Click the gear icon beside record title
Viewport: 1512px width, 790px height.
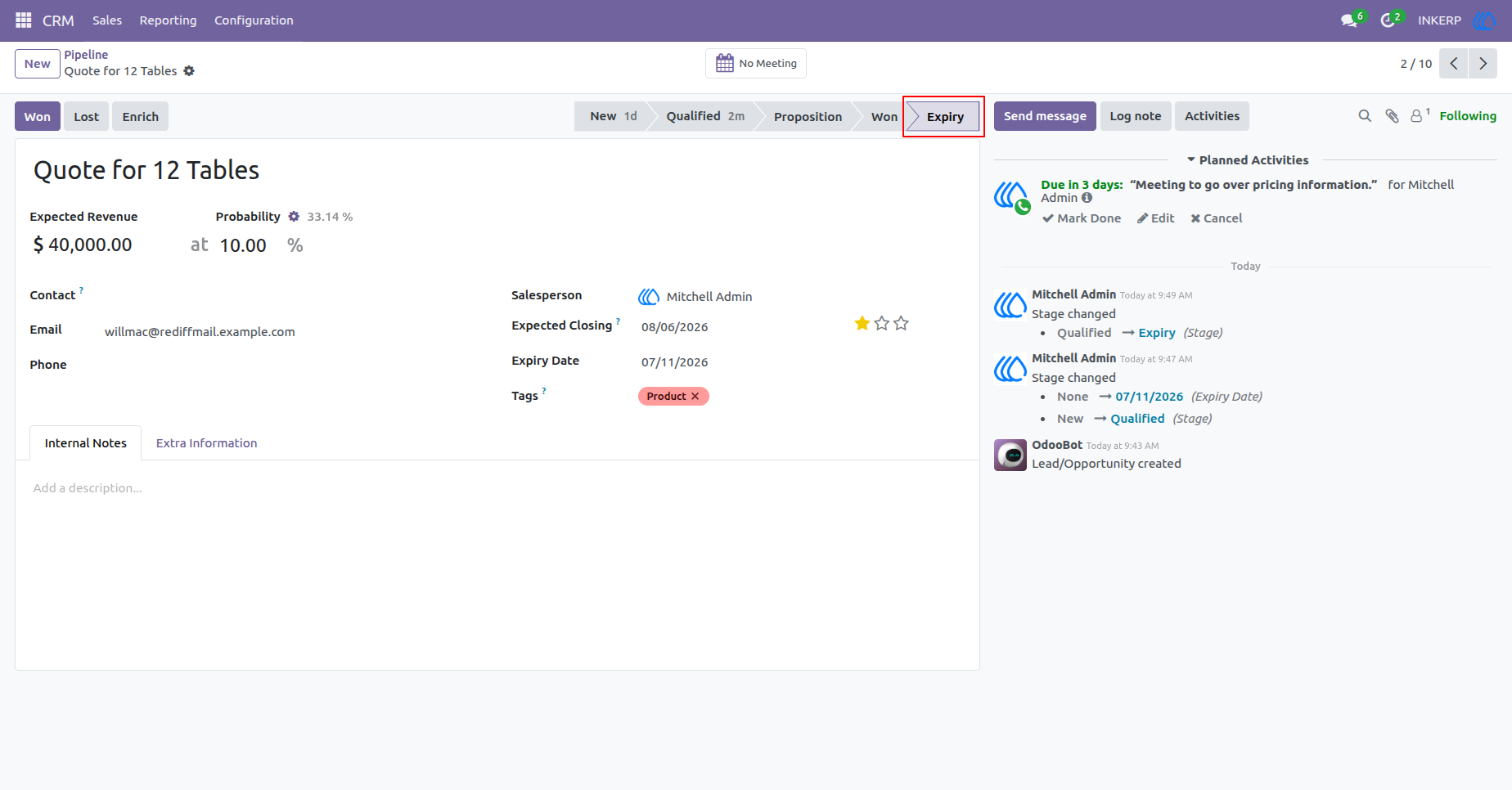click(189, 71)
